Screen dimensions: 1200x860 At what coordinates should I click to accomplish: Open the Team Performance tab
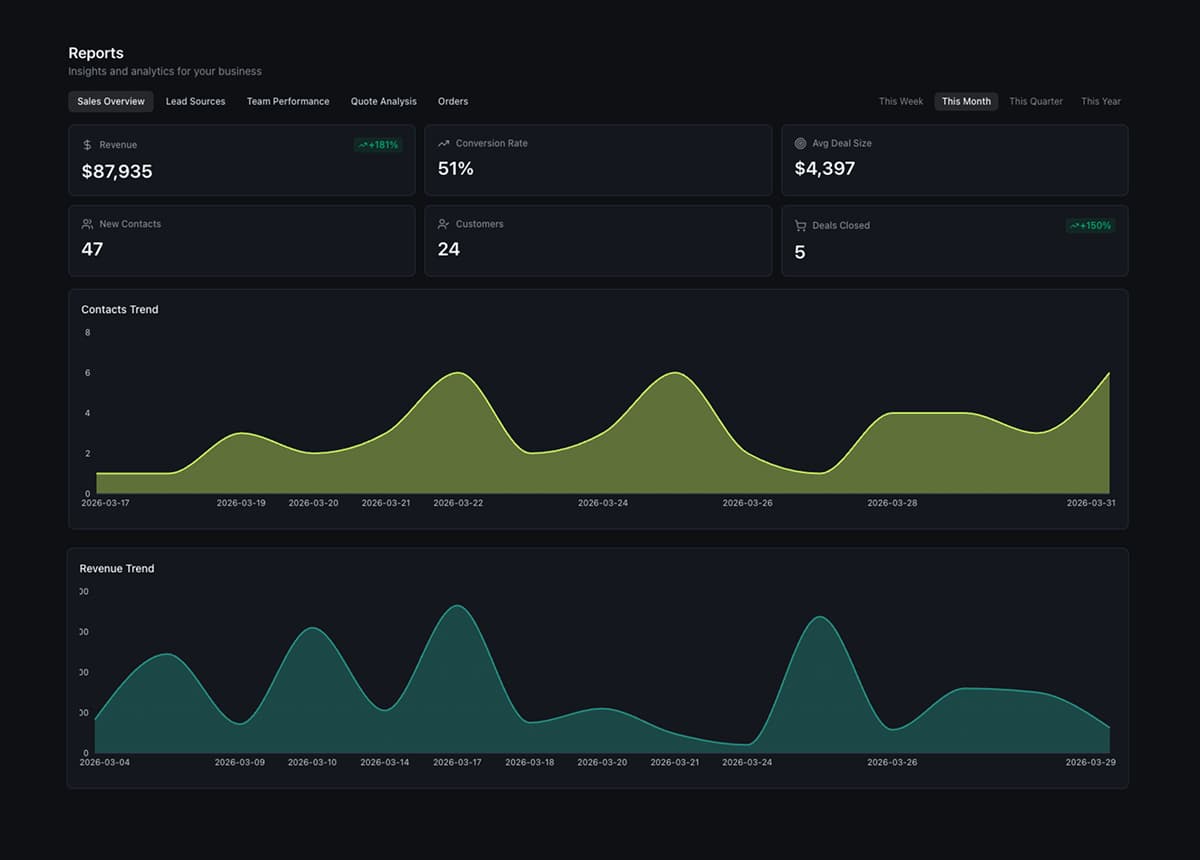pyautogui.click(x=288, y=101)
